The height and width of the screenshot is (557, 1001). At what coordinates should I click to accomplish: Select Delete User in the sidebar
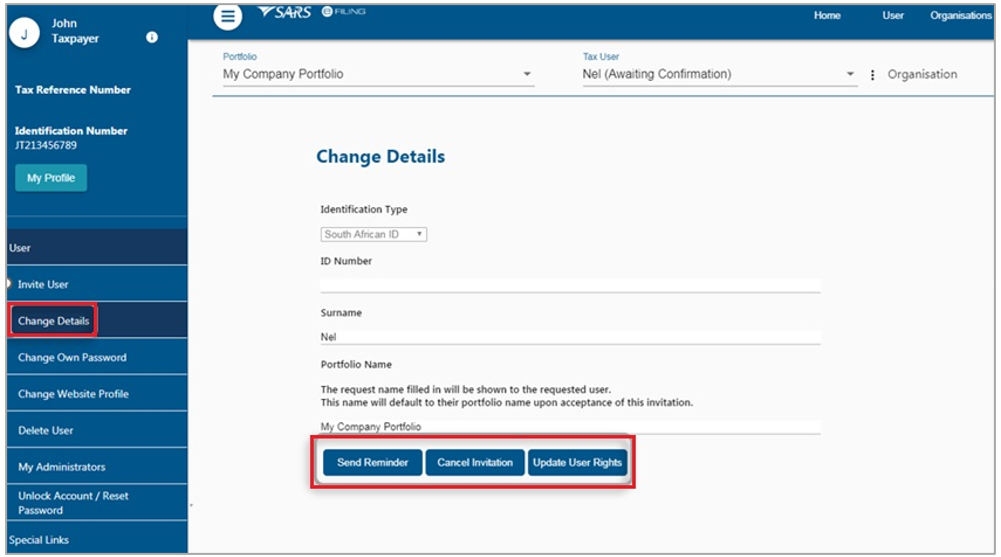97,430
